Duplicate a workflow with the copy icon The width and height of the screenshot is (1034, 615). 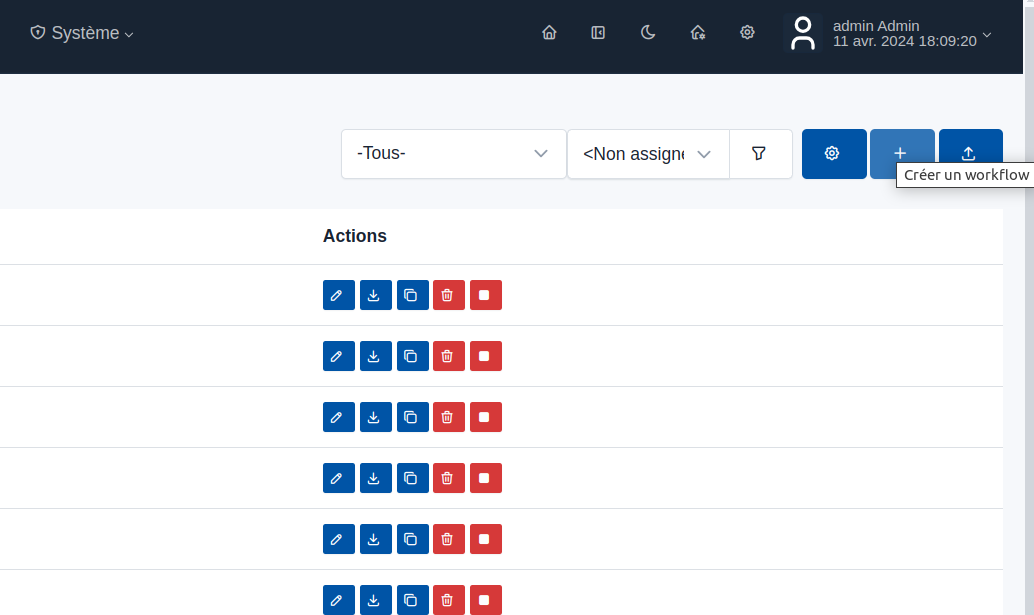tap(412, 295)
